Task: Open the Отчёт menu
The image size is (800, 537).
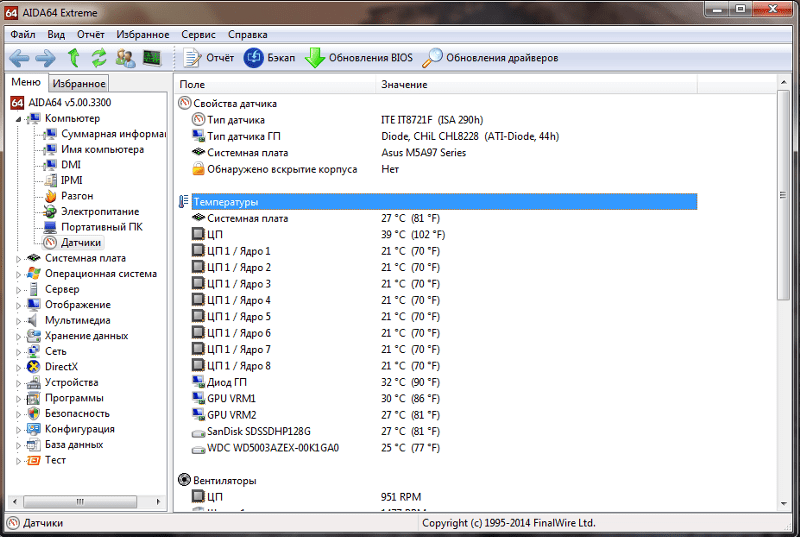Action: click(x=90, y=35)
